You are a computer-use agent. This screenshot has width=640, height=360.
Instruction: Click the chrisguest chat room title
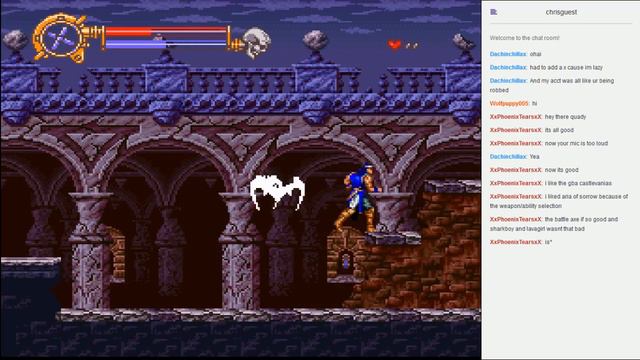point(561,12)
